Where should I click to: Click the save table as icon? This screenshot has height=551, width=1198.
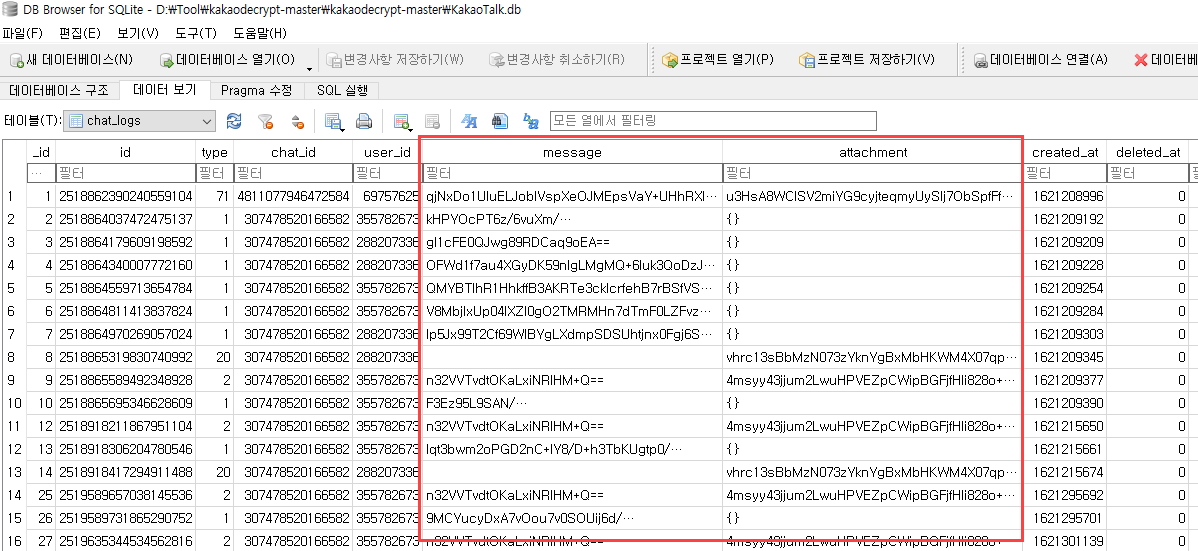333,121
